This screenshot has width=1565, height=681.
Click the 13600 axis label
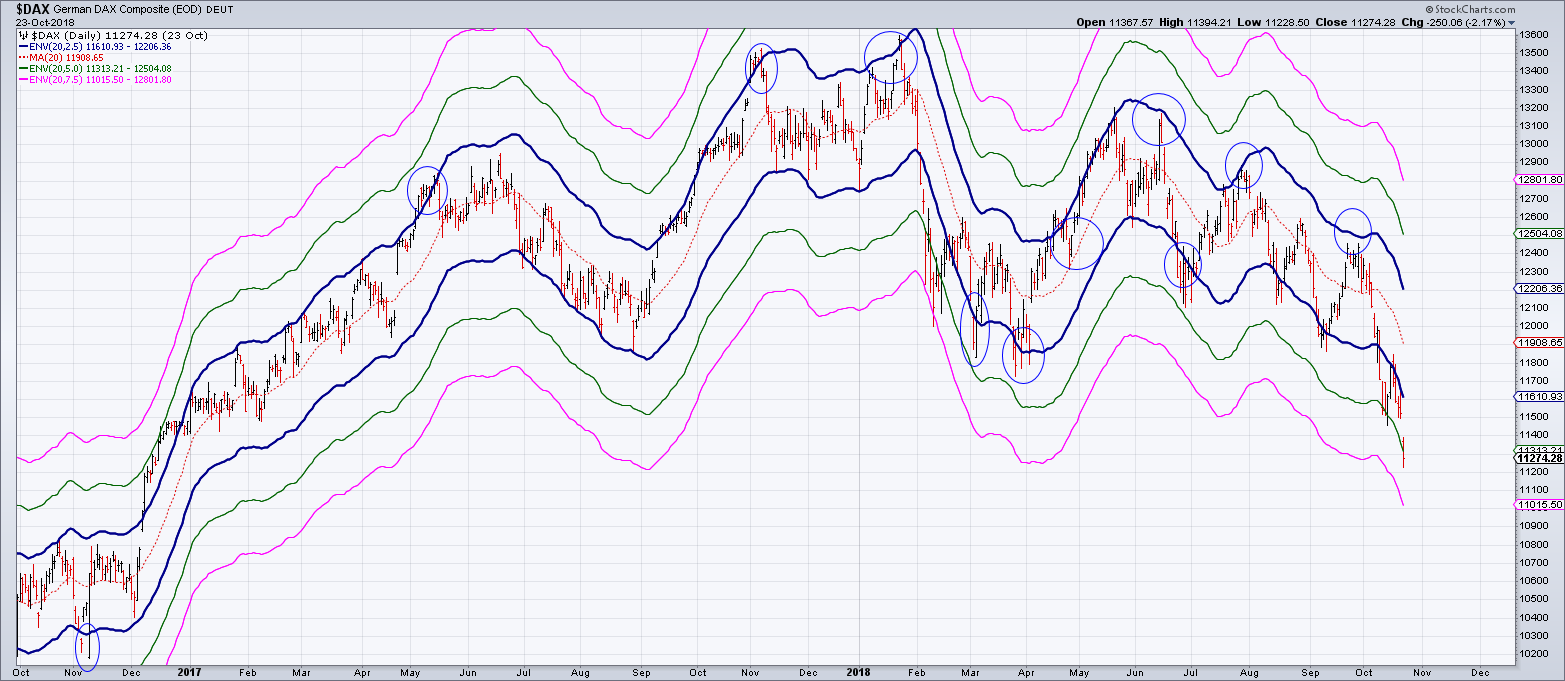[1534, 34]
